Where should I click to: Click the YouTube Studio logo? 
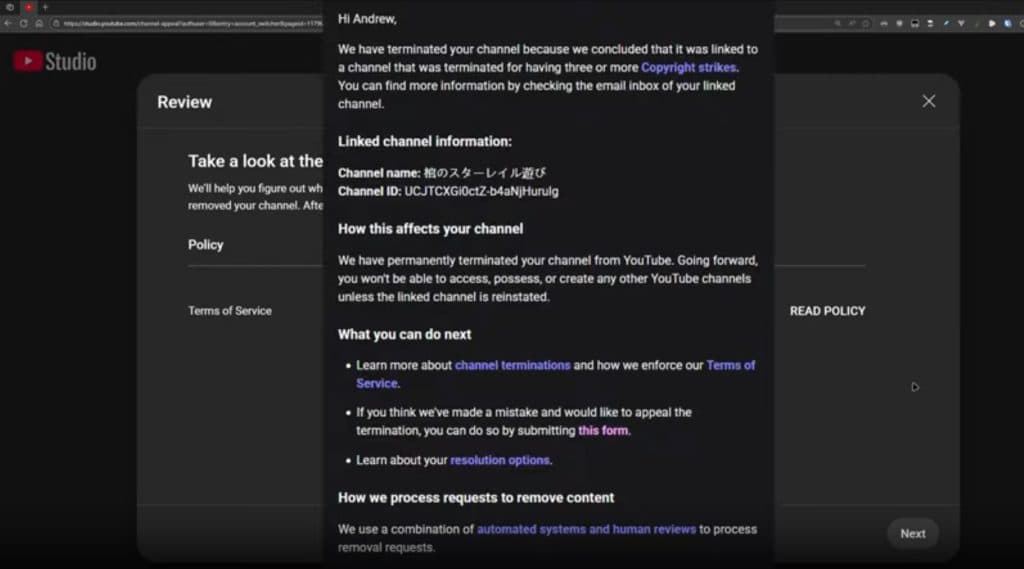coord(55,61)
